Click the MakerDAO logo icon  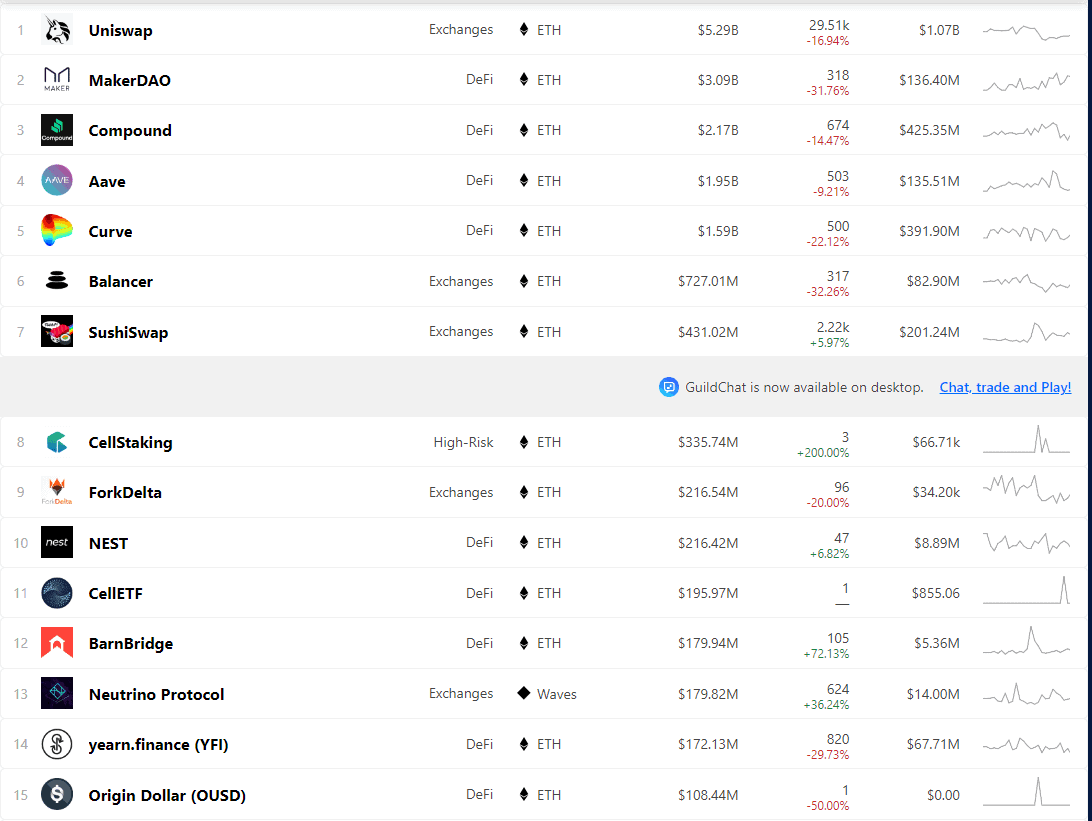click(57, 80)
